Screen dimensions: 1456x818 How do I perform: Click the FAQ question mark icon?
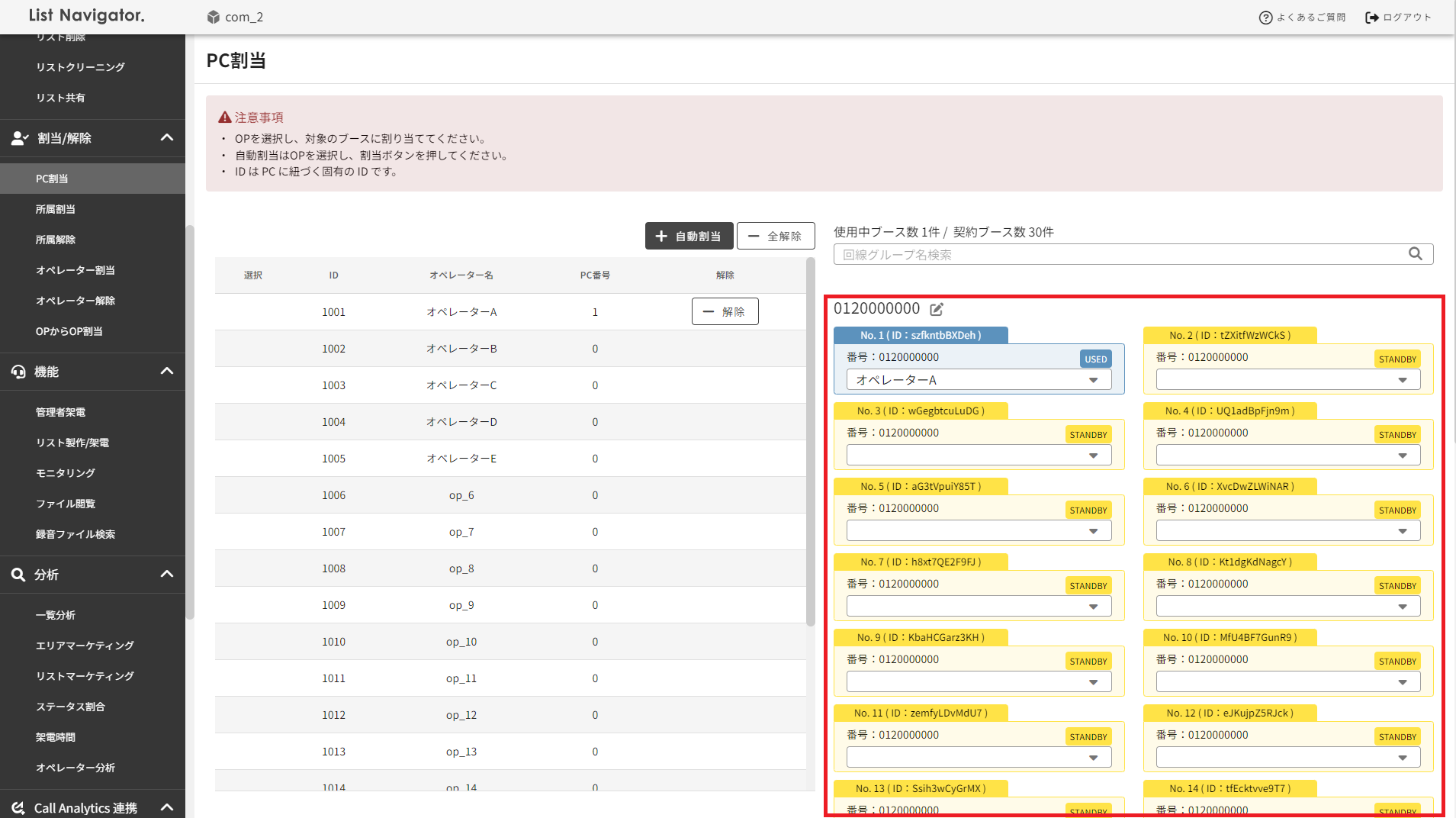[x=1265, y=18]
